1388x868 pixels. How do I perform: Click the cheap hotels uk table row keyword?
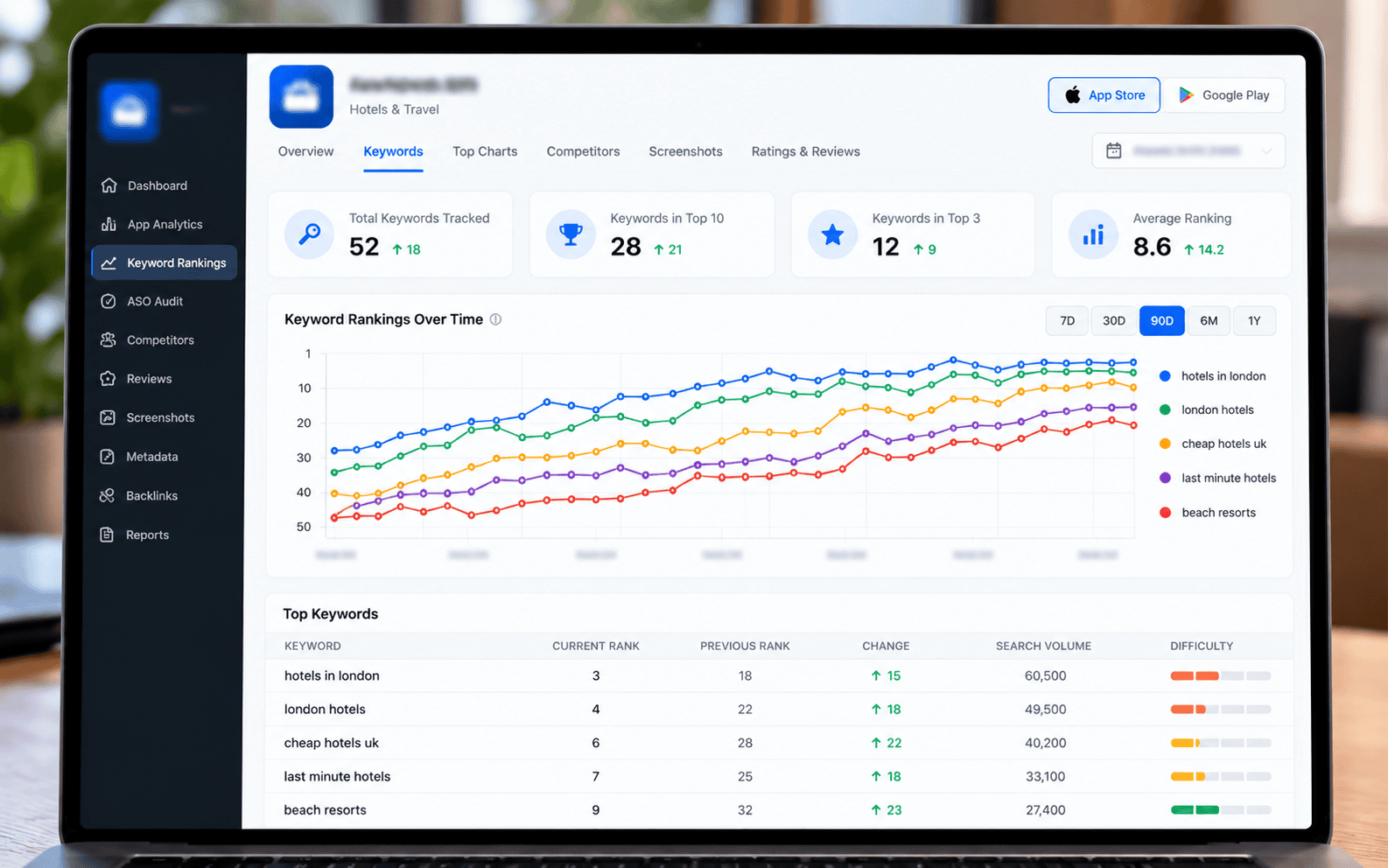(331, 743)
